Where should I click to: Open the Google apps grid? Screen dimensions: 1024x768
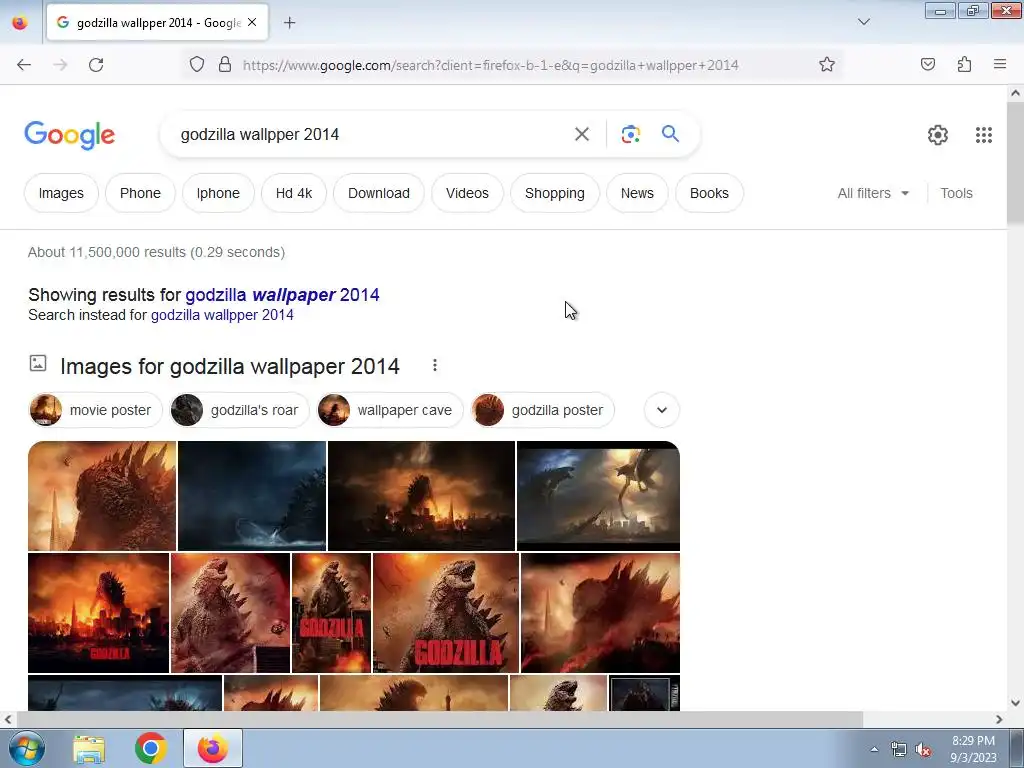(984, 135)
